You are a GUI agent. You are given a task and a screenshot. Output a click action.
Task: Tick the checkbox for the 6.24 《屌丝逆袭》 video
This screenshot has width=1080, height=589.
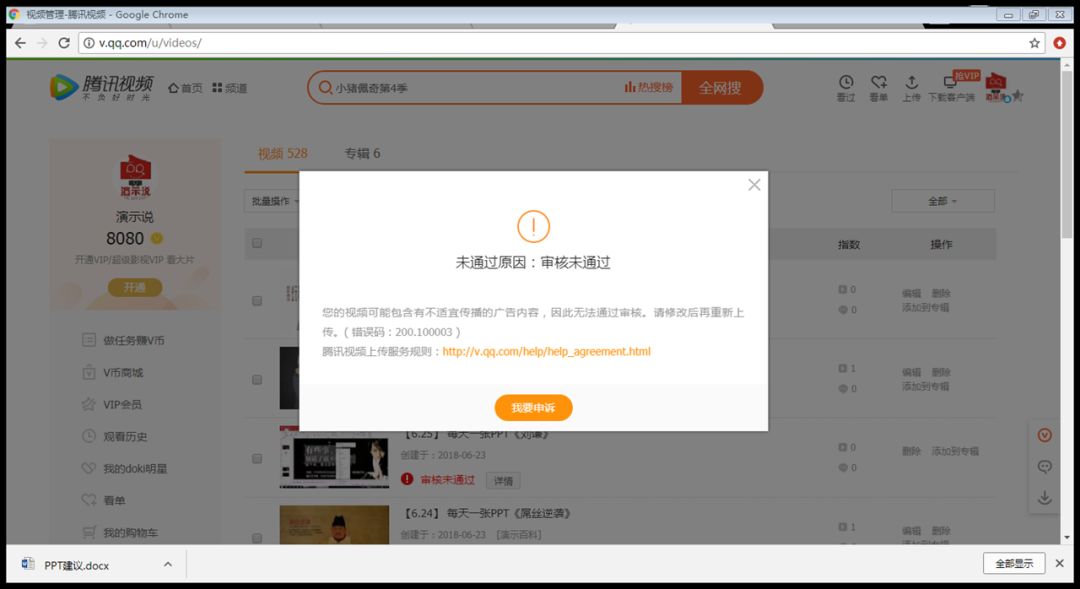tap(257, 538)
